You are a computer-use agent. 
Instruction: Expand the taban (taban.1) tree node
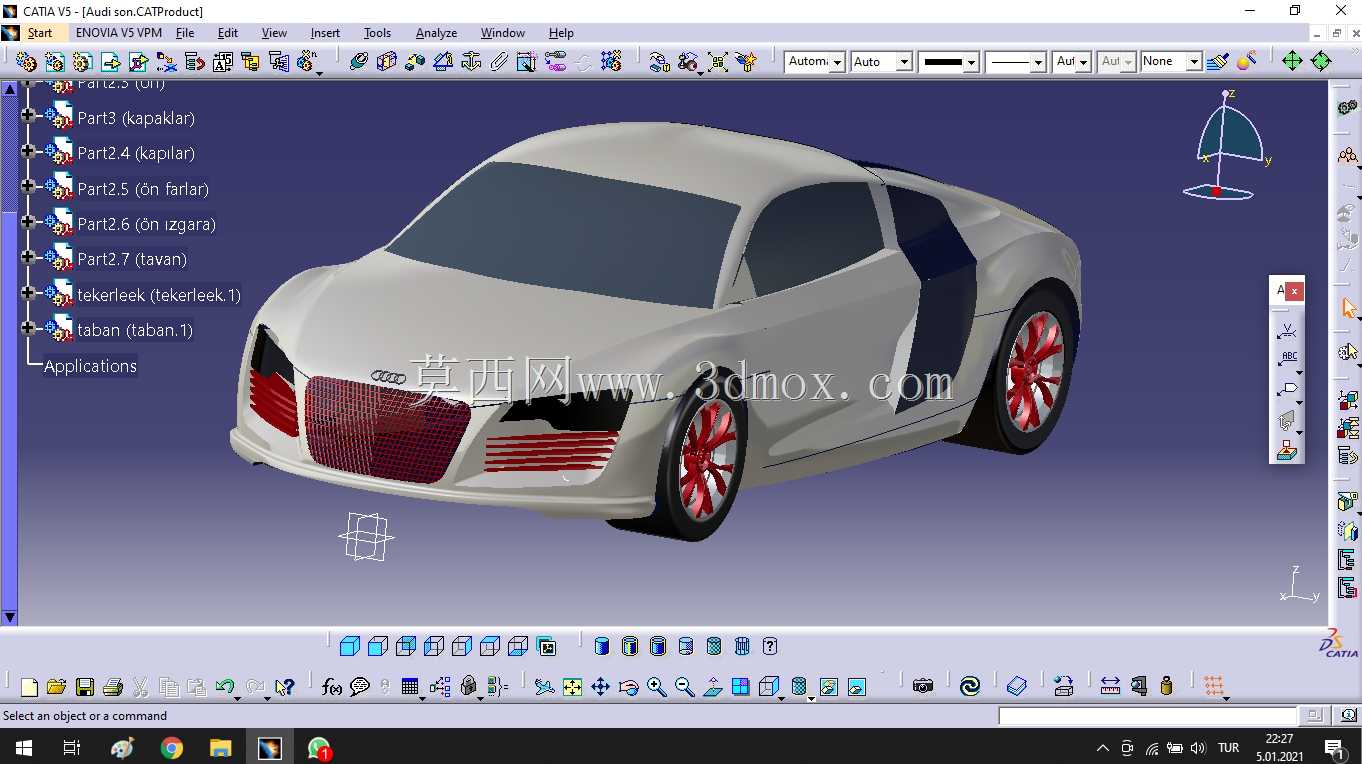click(x=28, y=328)
